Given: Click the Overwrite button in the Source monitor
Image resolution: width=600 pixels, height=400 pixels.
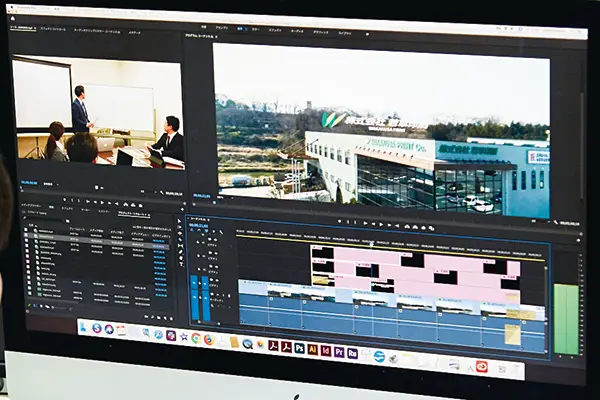Looking at the screenshot, I should coord(133,205).
